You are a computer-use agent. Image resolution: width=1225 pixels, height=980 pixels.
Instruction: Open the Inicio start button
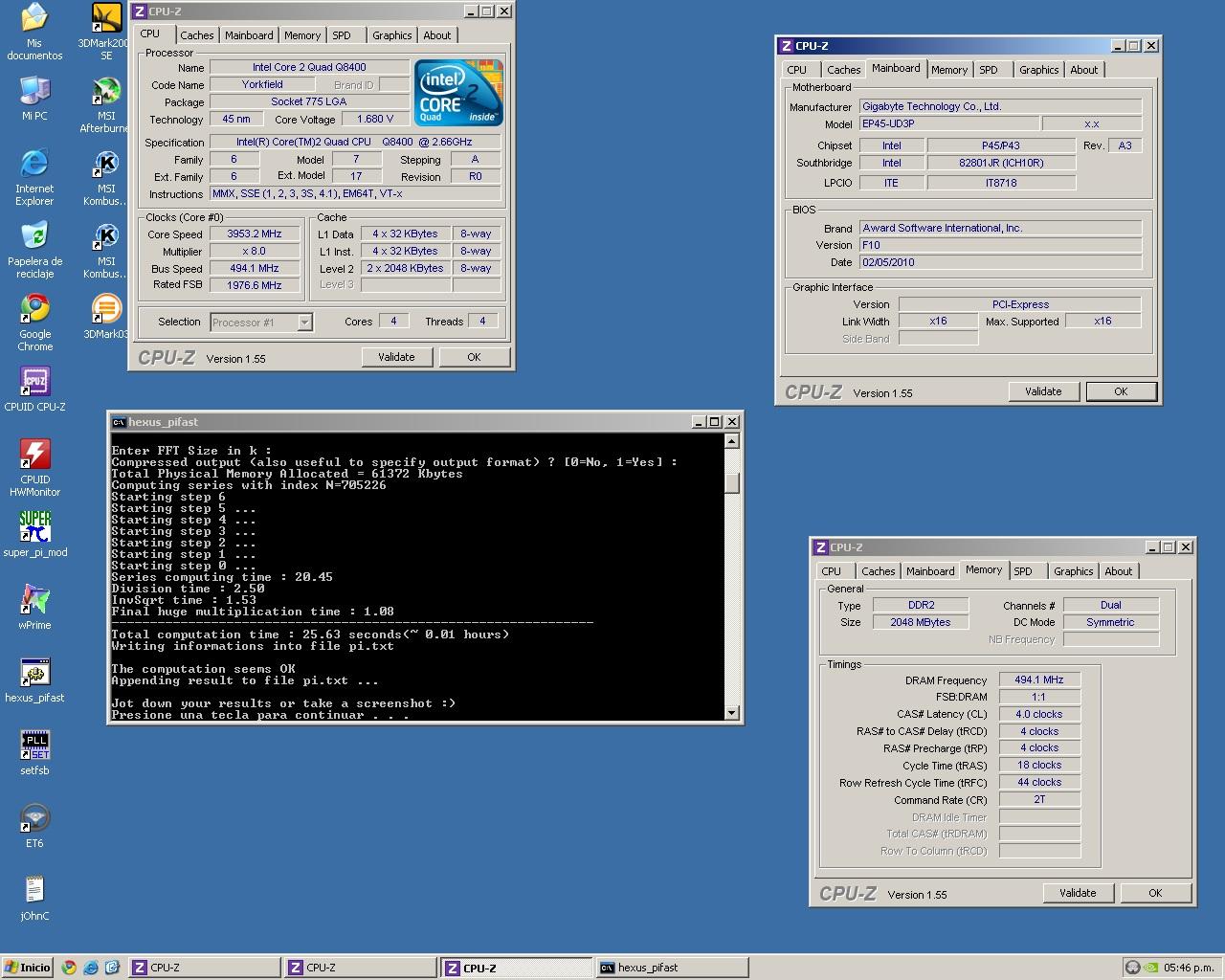pos(28,968)
